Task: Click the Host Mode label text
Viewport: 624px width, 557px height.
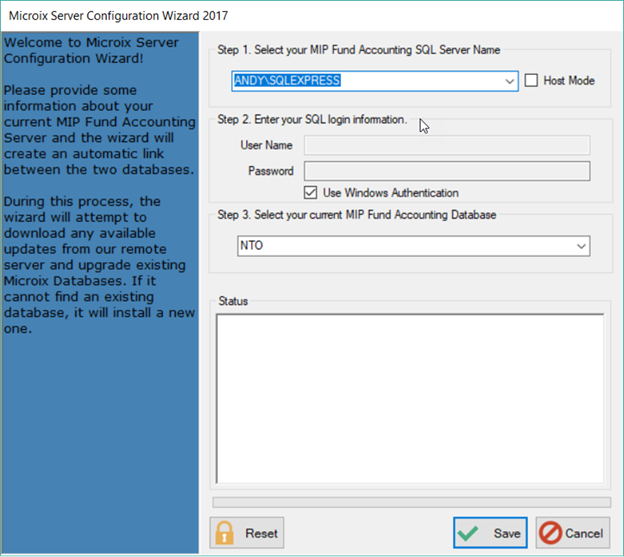Action: [x=568, y=81]
